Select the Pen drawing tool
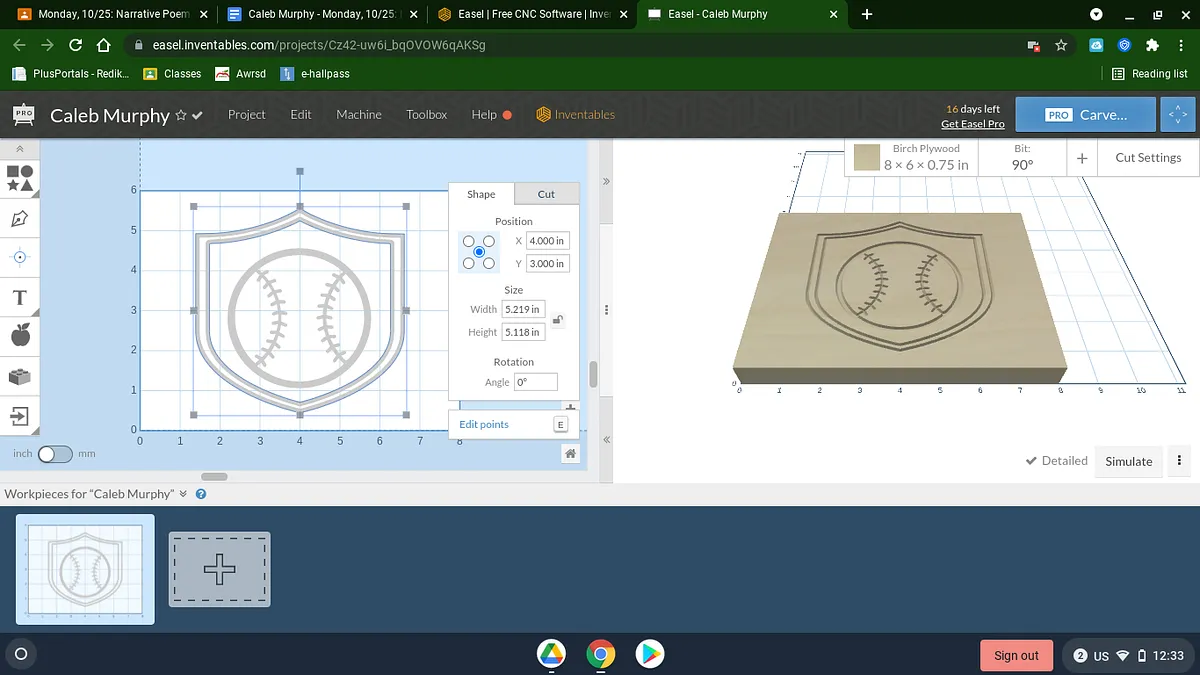The width and height of the screenshot is (1200, 675). (x=20, y=218)
